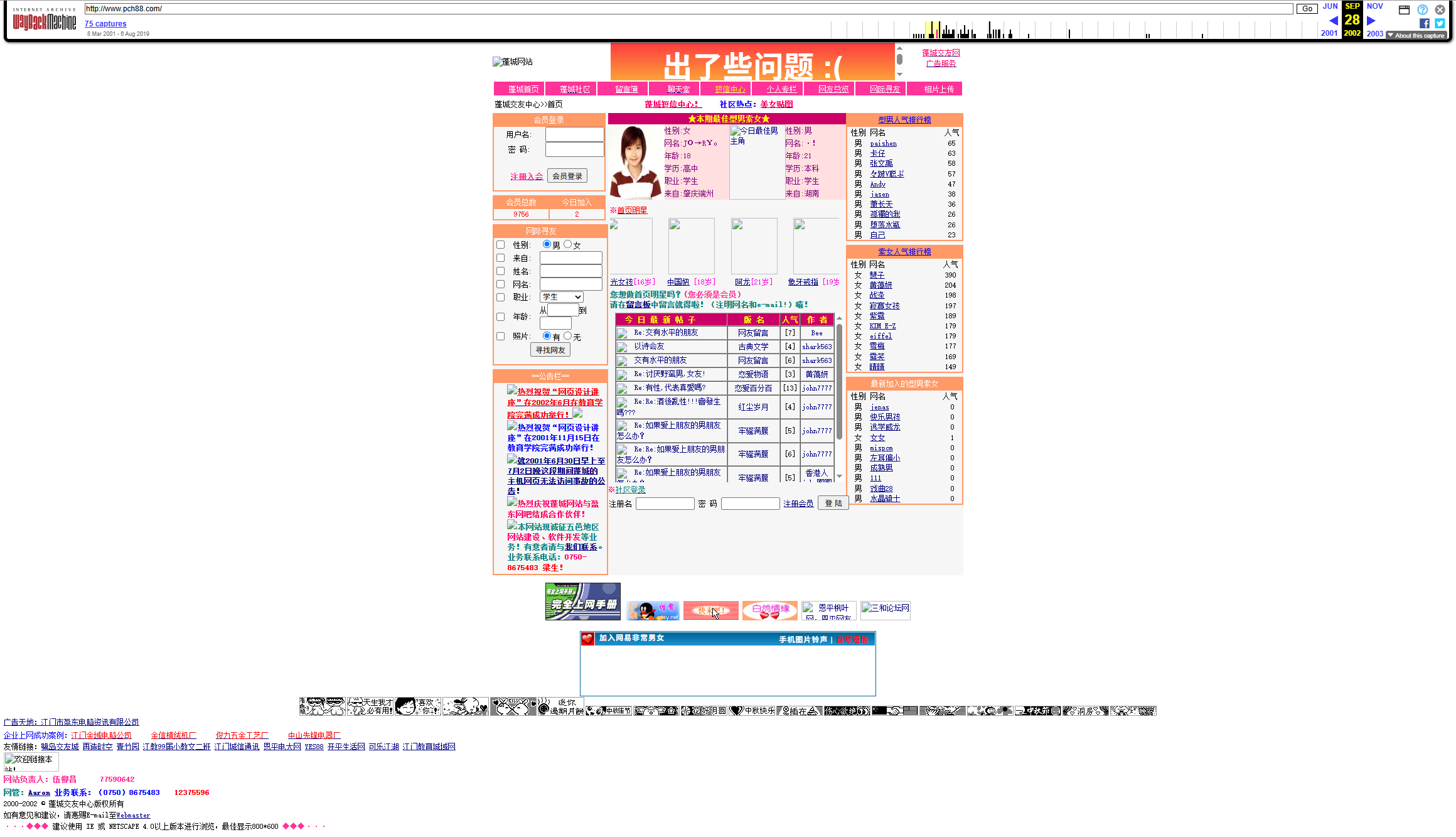Click the 中秋快乐 heart pixel picture
Screen dimensions: 1456x837
click(x=752, y=711)
